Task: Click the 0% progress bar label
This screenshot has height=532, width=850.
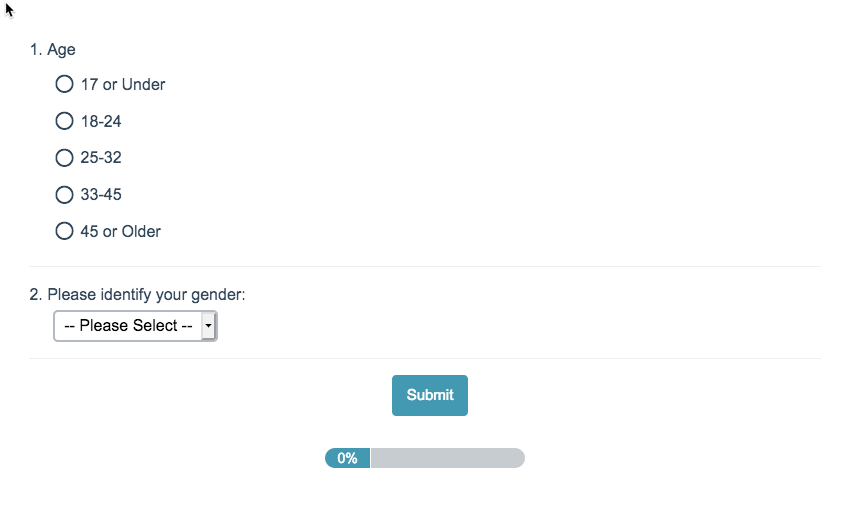Action: [x=347, y=458]
